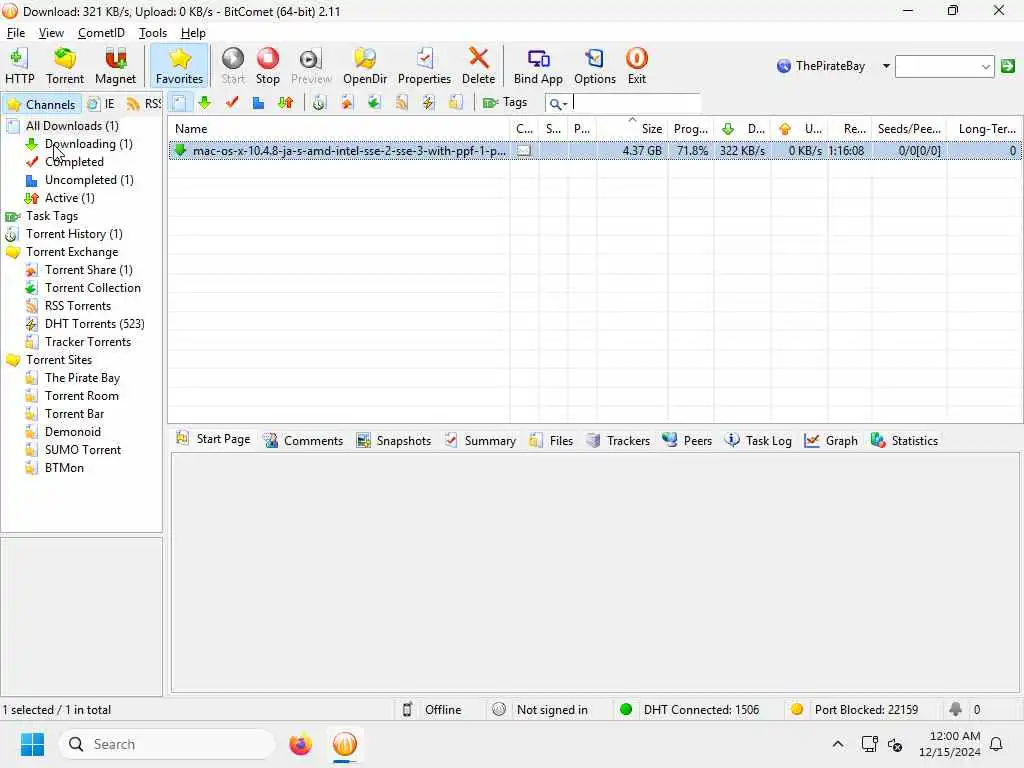Select Uncompleted (1) in sidebar

[89, 180]
